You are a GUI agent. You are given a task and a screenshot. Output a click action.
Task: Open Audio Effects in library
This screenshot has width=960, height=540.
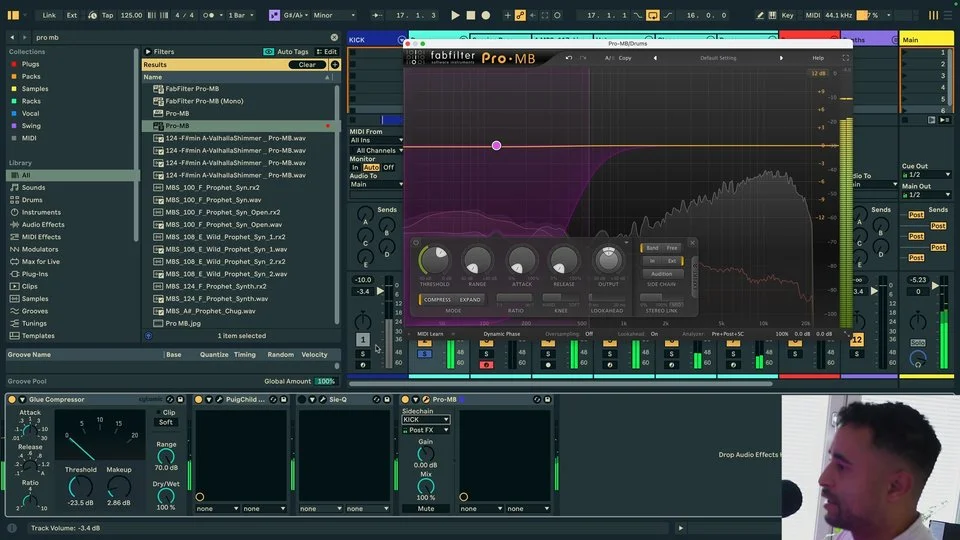pyautogui.click(x=43, y=225)
